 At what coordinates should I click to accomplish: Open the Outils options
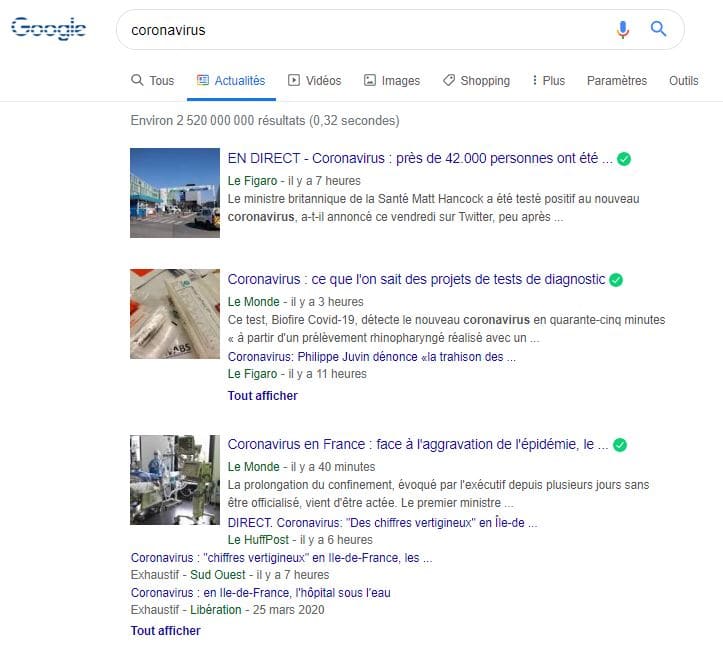[683, 81]
